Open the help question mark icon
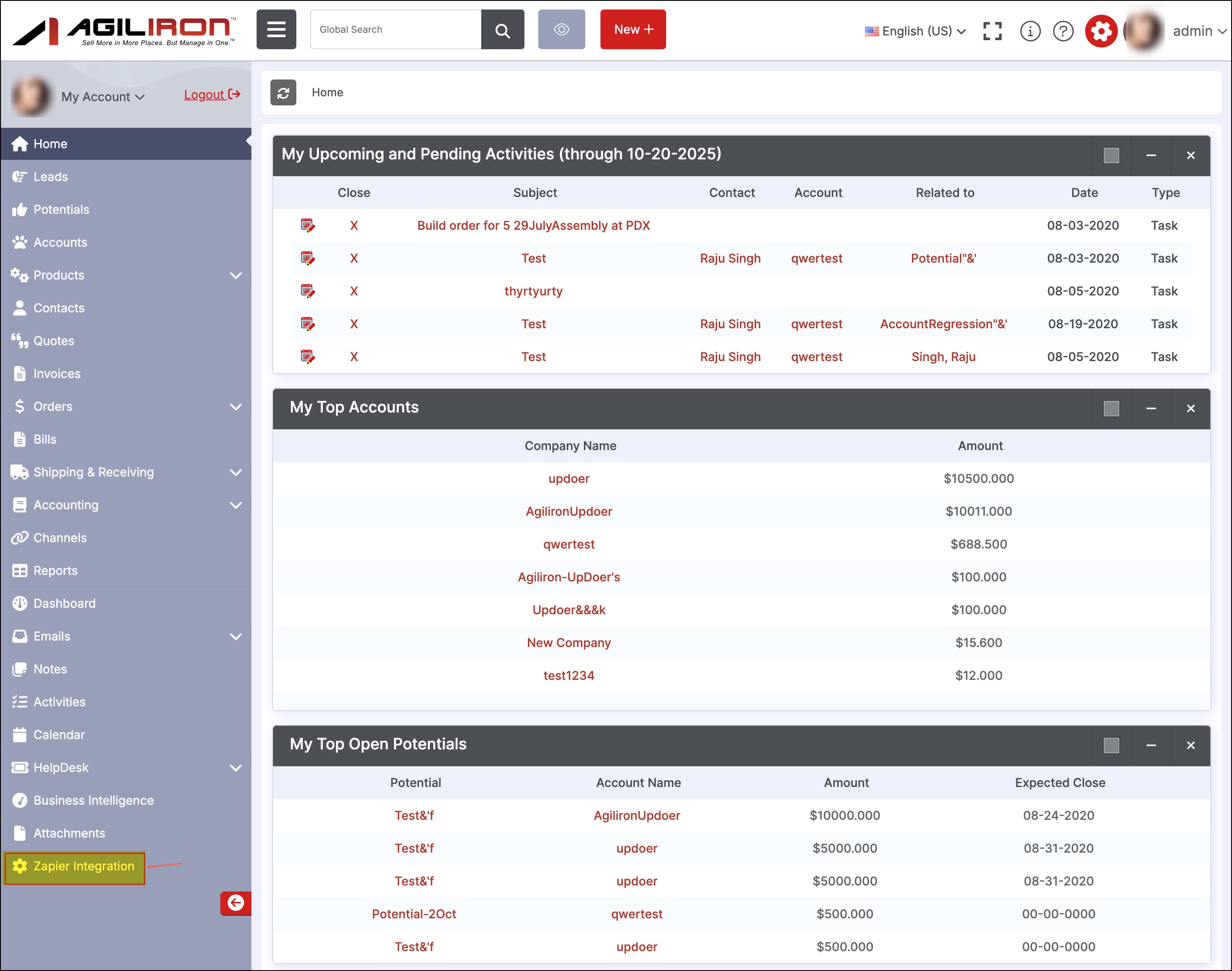 (1063, 31)
